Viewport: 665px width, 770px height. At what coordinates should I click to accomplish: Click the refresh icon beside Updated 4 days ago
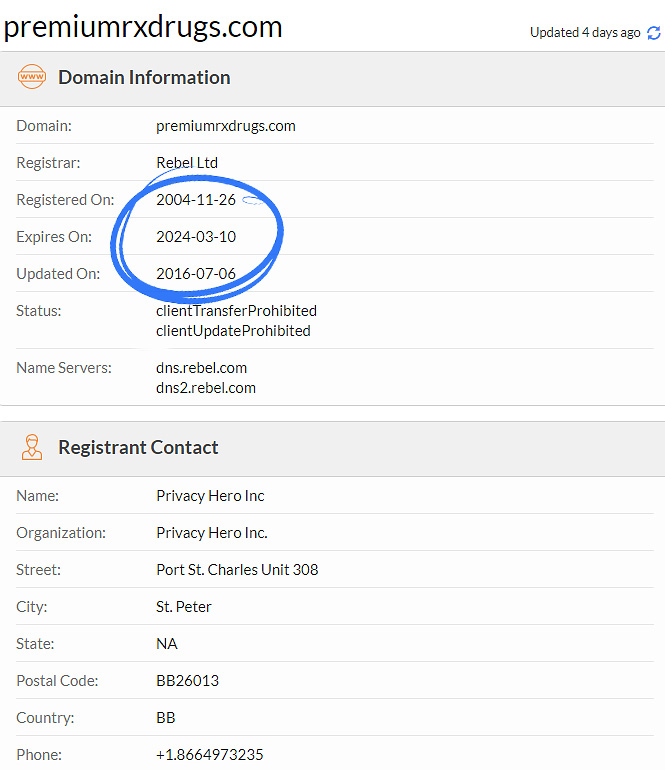(x=654, y=33)
